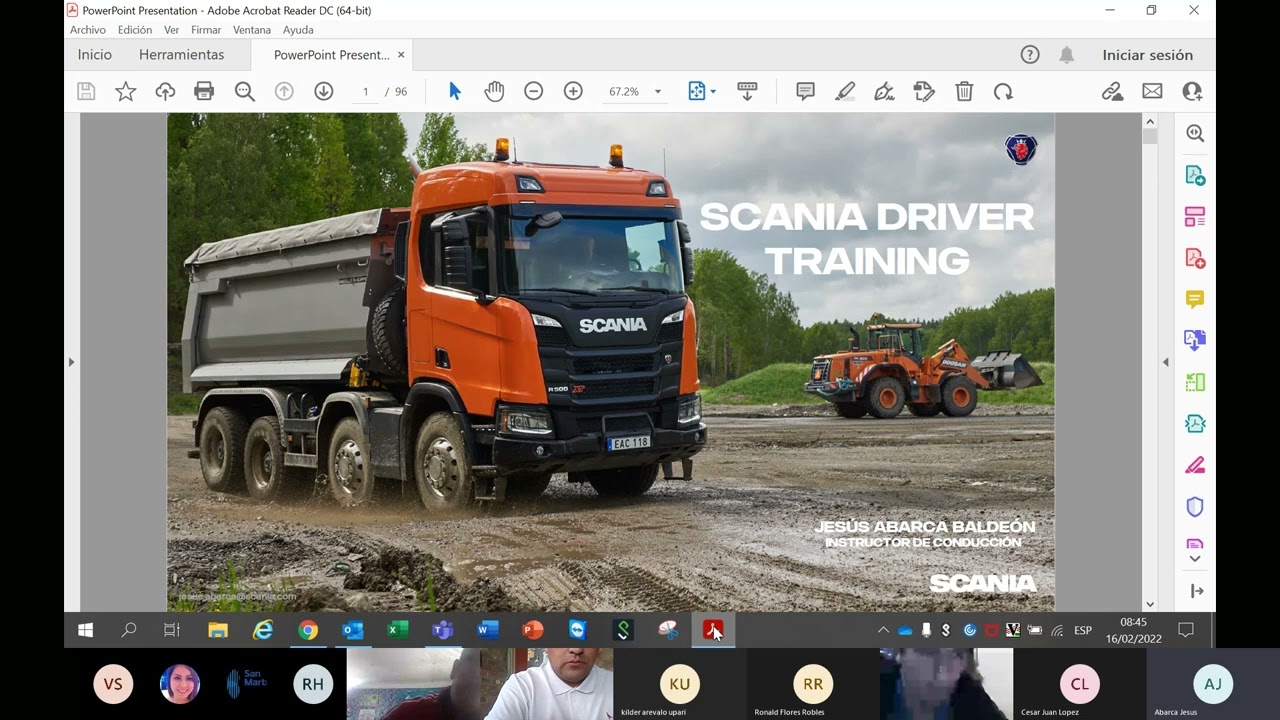Viewport: 1280px width, 720px height.
Task: Click the edit stamp toolbar icon
Action: [x=924, y=91]
